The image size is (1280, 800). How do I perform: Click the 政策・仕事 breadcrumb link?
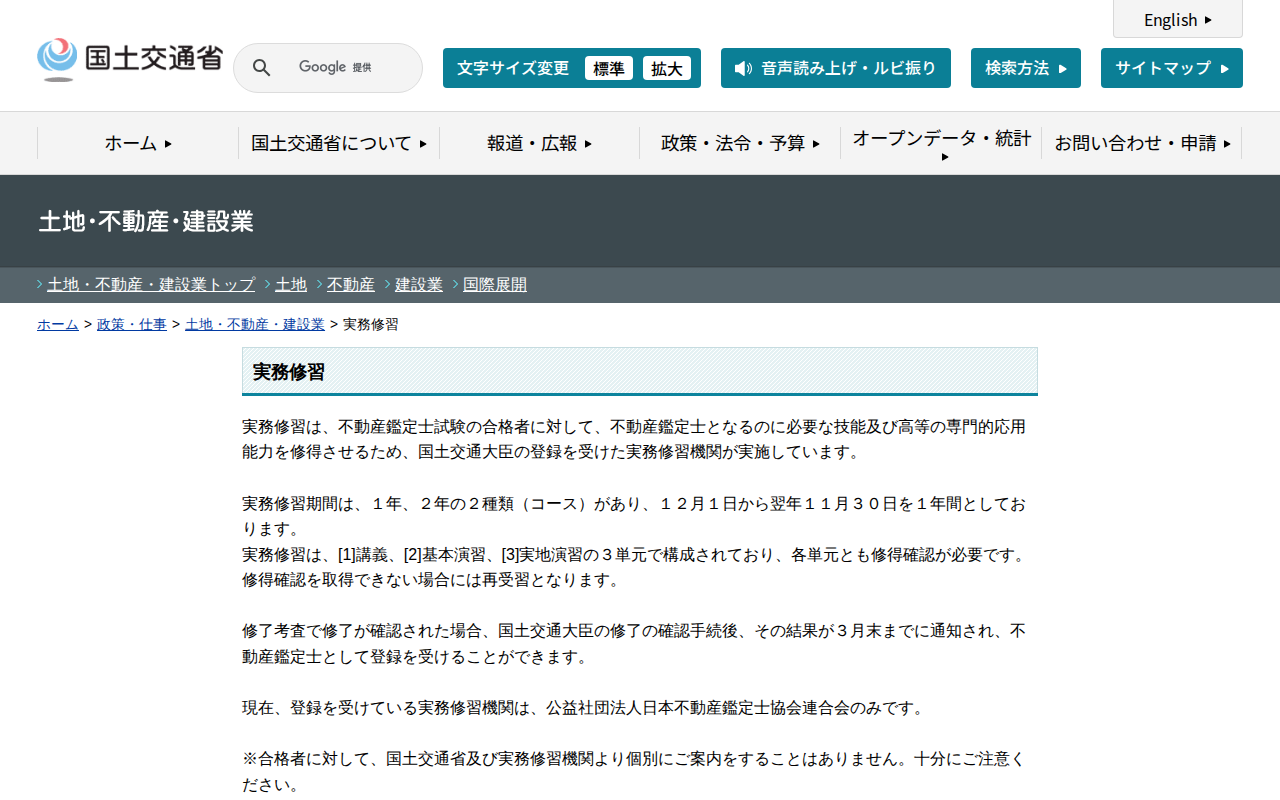point(132,324)
